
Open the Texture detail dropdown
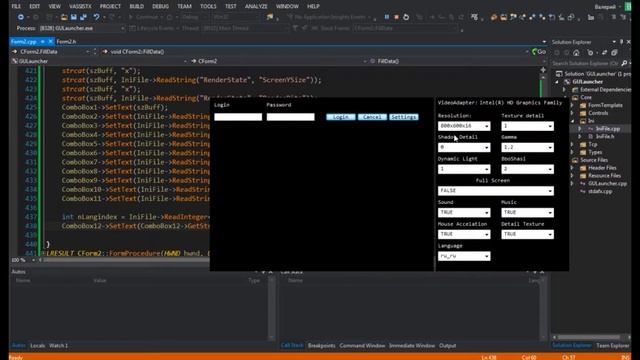tap(527, 126)
